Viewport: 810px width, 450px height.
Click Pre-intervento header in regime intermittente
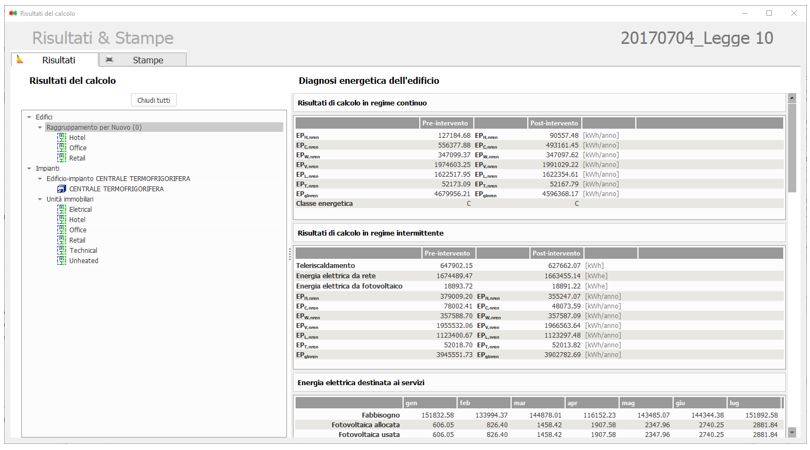pos(447,253)
